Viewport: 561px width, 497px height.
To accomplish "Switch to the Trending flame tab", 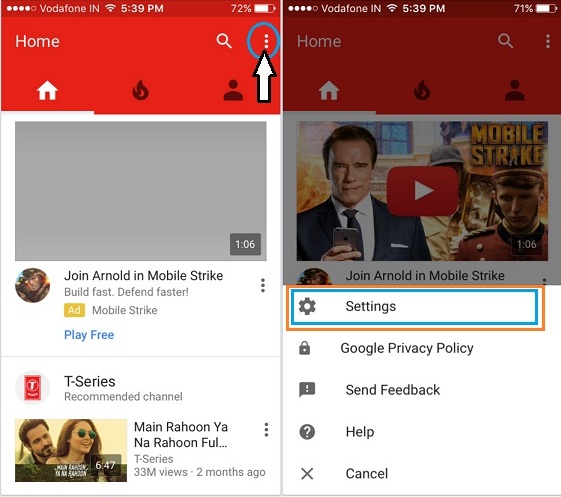I will 140,91.
